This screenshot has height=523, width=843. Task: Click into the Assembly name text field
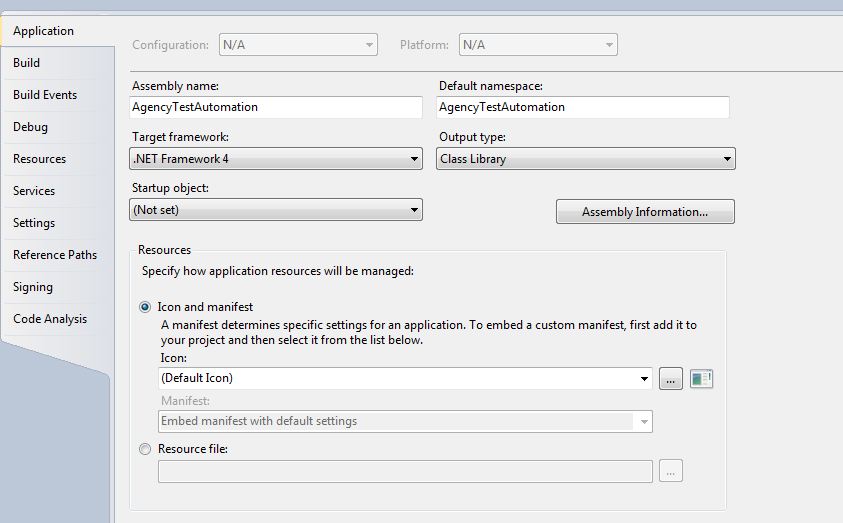coord(276,107)
